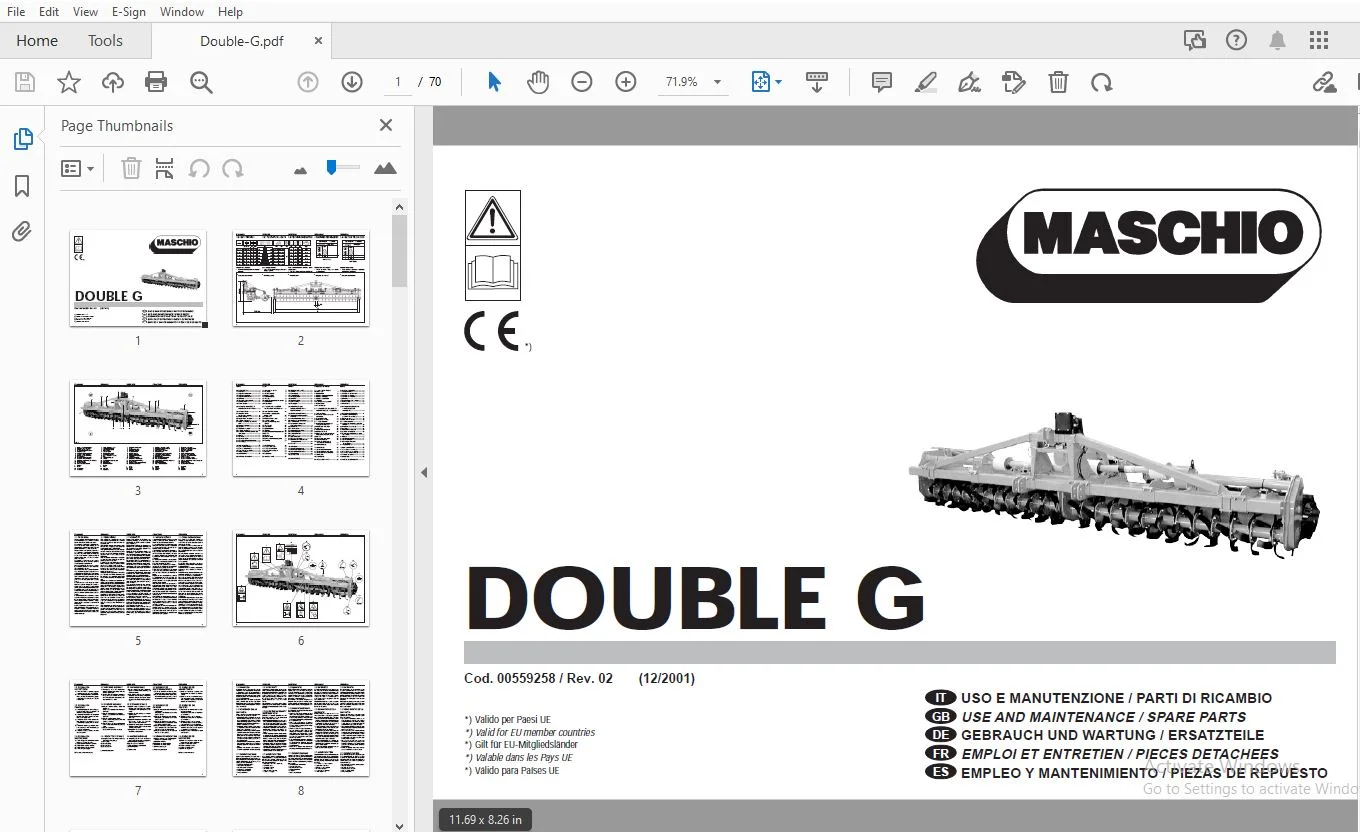Click the thumbnails panel scroll up arrow

click(400, 207)
